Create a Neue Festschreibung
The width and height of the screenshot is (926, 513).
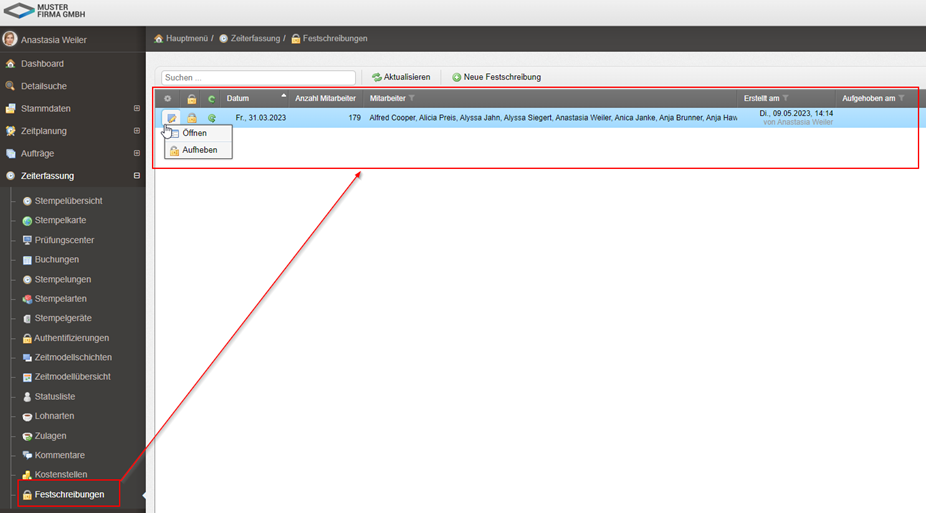496,77
